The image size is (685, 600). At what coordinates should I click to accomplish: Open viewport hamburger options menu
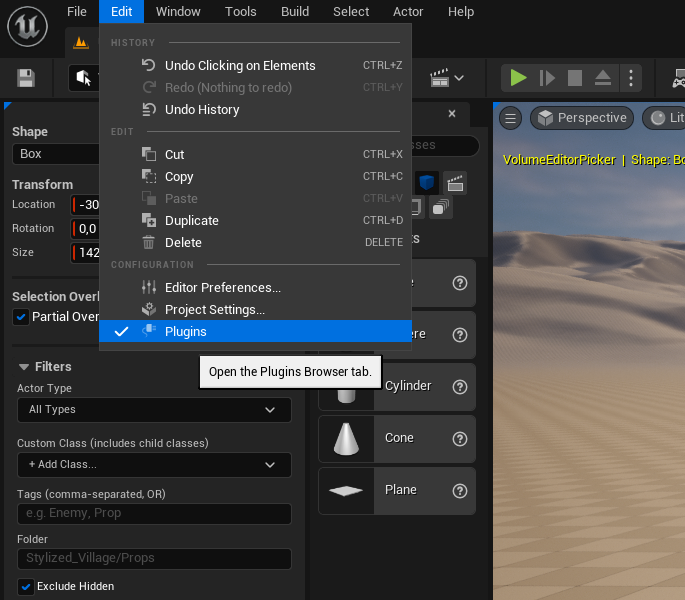pyautogui.click(x=510, y=118)
